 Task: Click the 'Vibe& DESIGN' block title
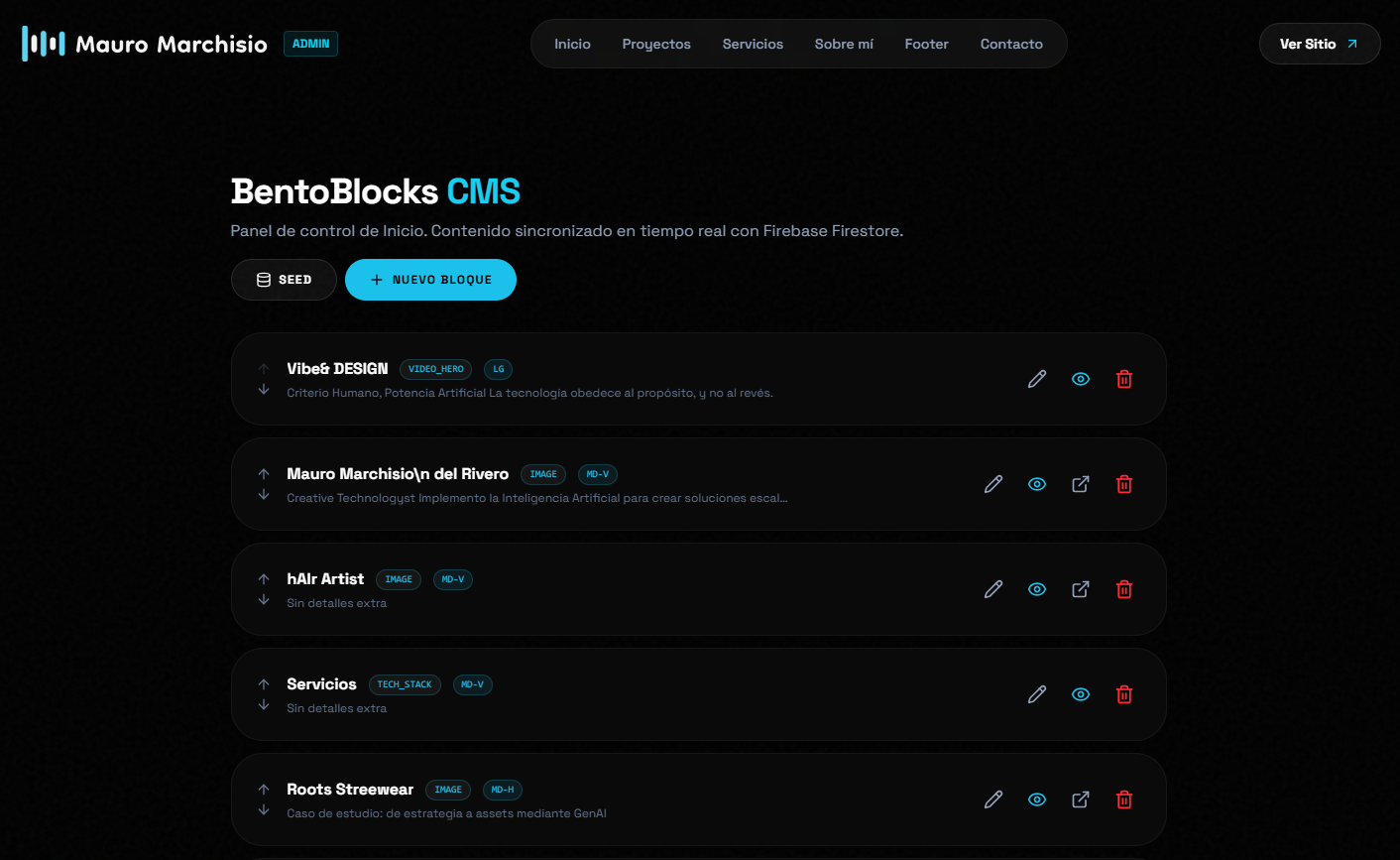(337, 369)
